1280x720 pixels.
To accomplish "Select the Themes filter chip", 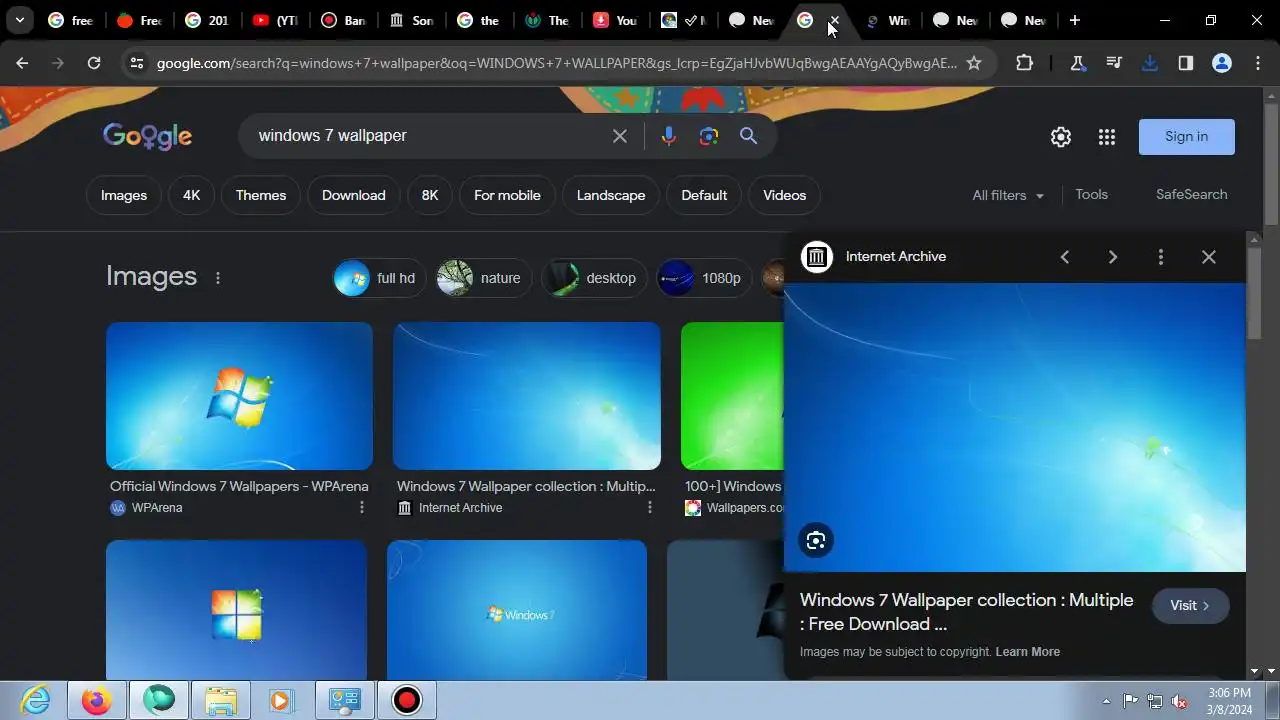I will coord(261,195).
